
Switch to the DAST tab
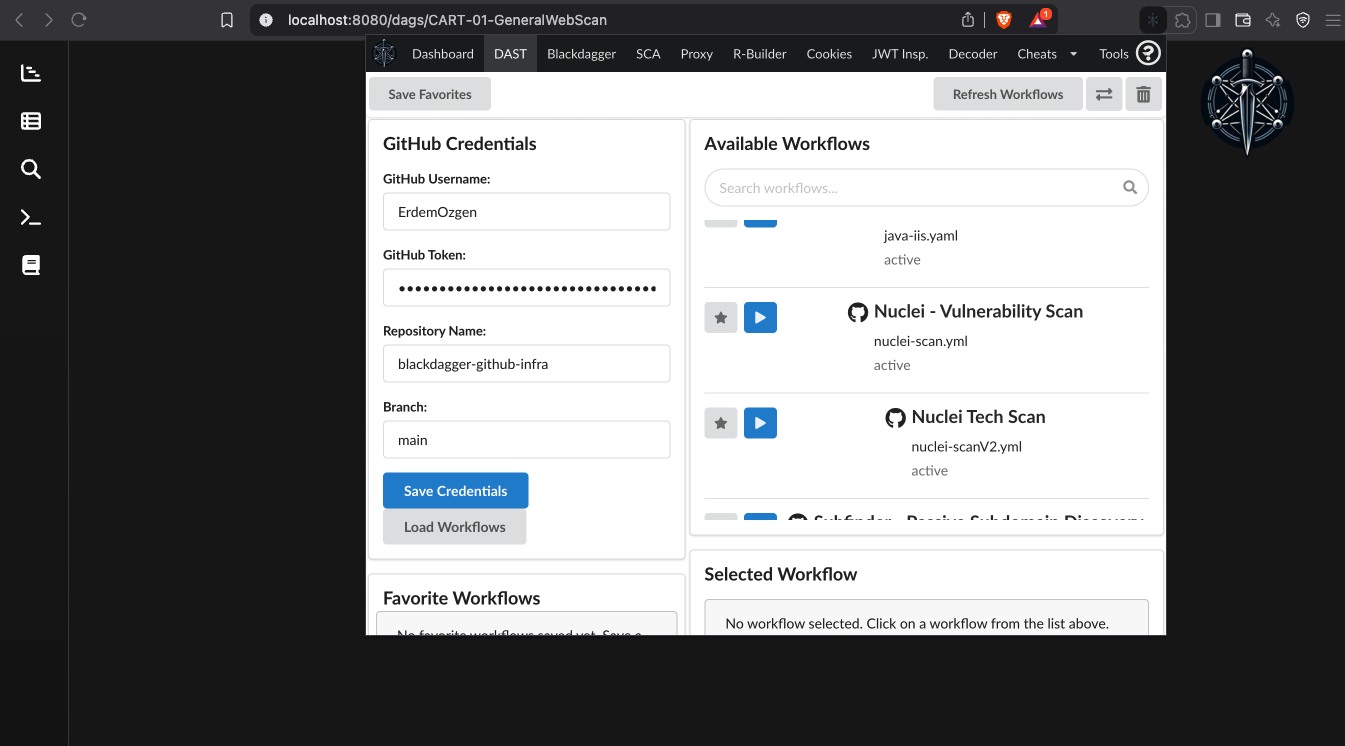(510, 54)
